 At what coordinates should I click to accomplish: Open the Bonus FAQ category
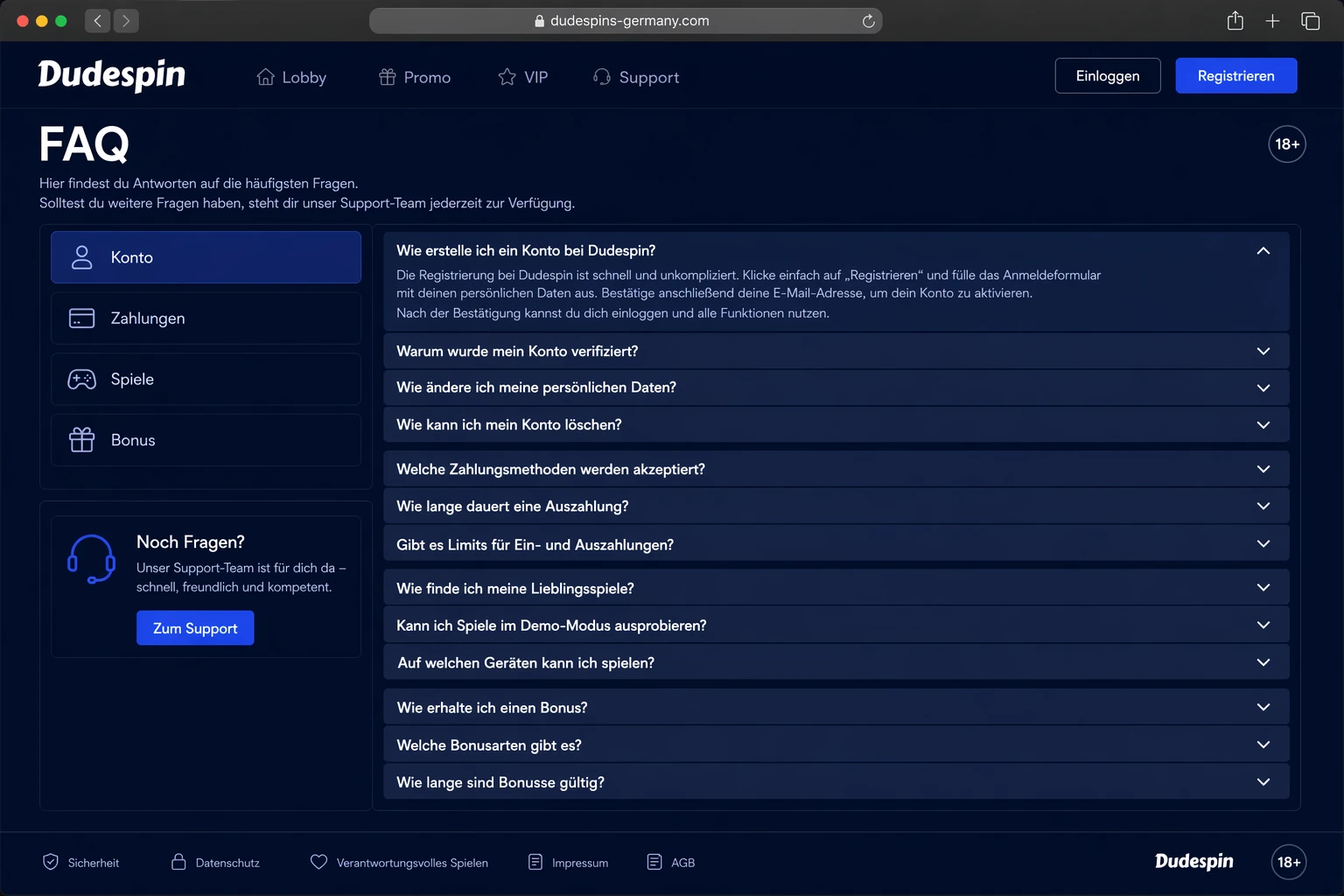pyautogui.click(x=206, y=440)
